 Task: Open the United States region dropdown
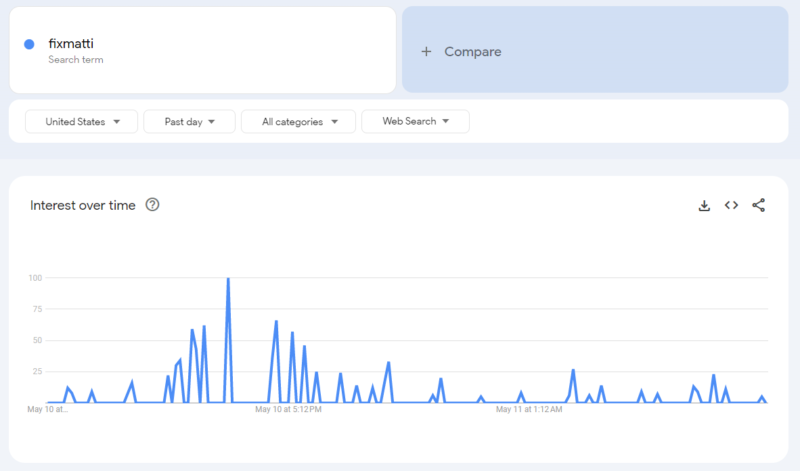(x=81, y=121)
